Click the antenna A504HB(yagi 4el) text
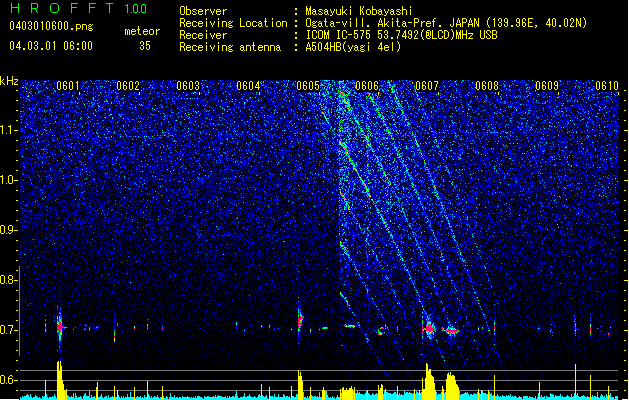629x400 pixels. [353, 47]
